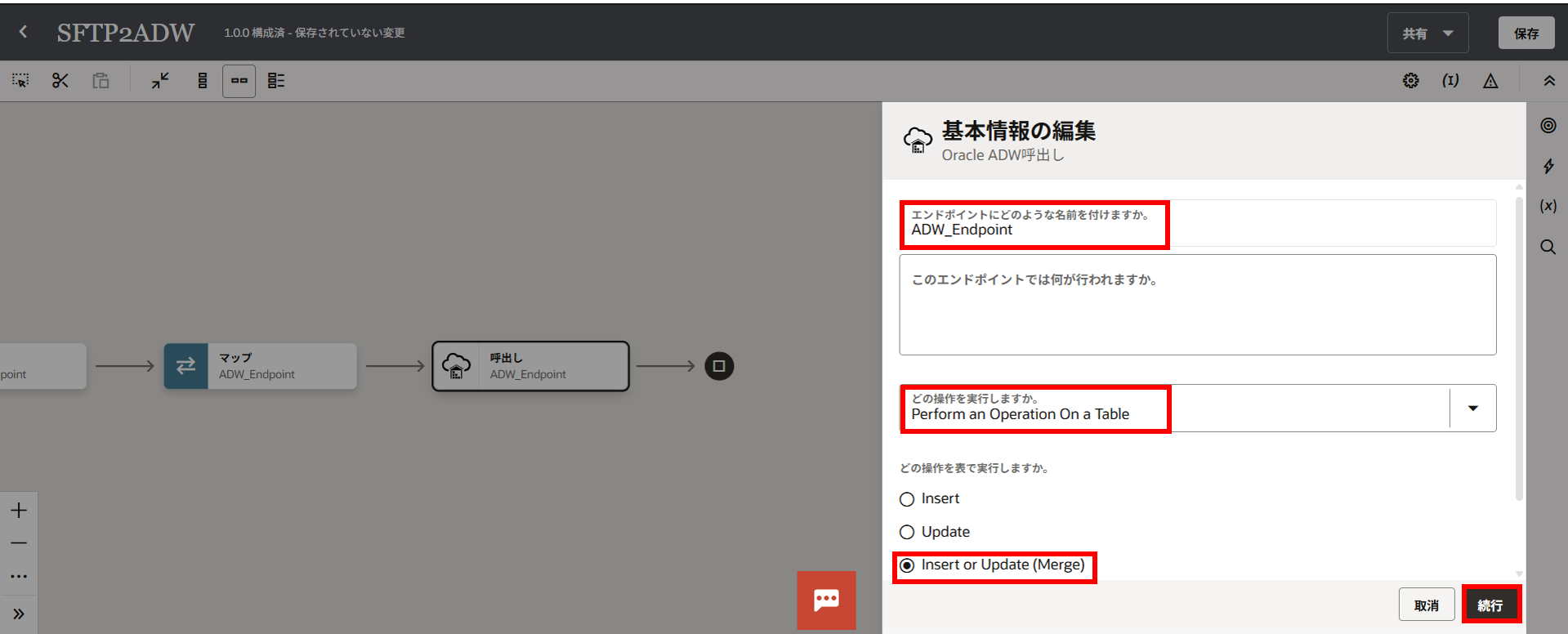
Task: Click the 続行 continue button
Action: coord(1490,605)
